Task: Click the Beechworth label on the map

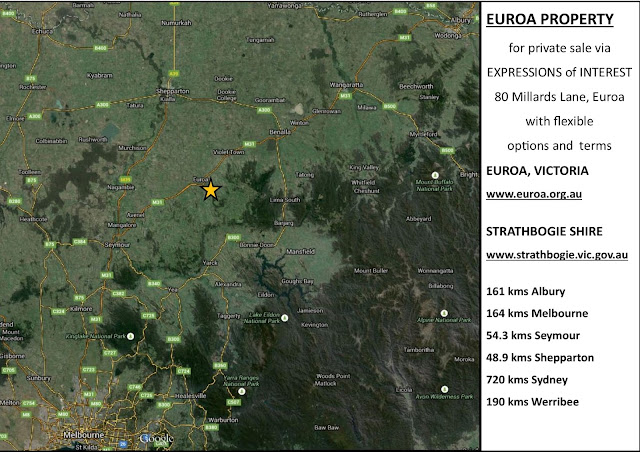Action: click(416, 86)
